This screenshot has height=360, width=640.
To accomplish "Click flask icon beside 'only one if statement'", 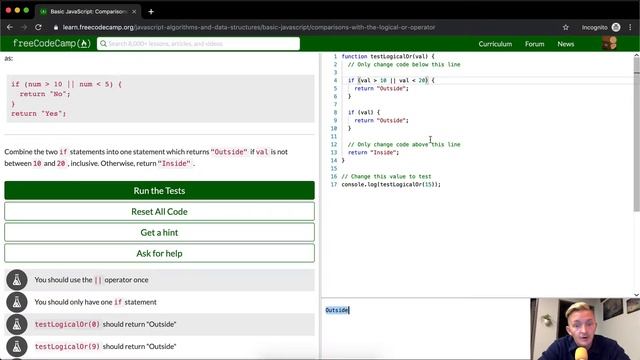I will coord(17,302).
